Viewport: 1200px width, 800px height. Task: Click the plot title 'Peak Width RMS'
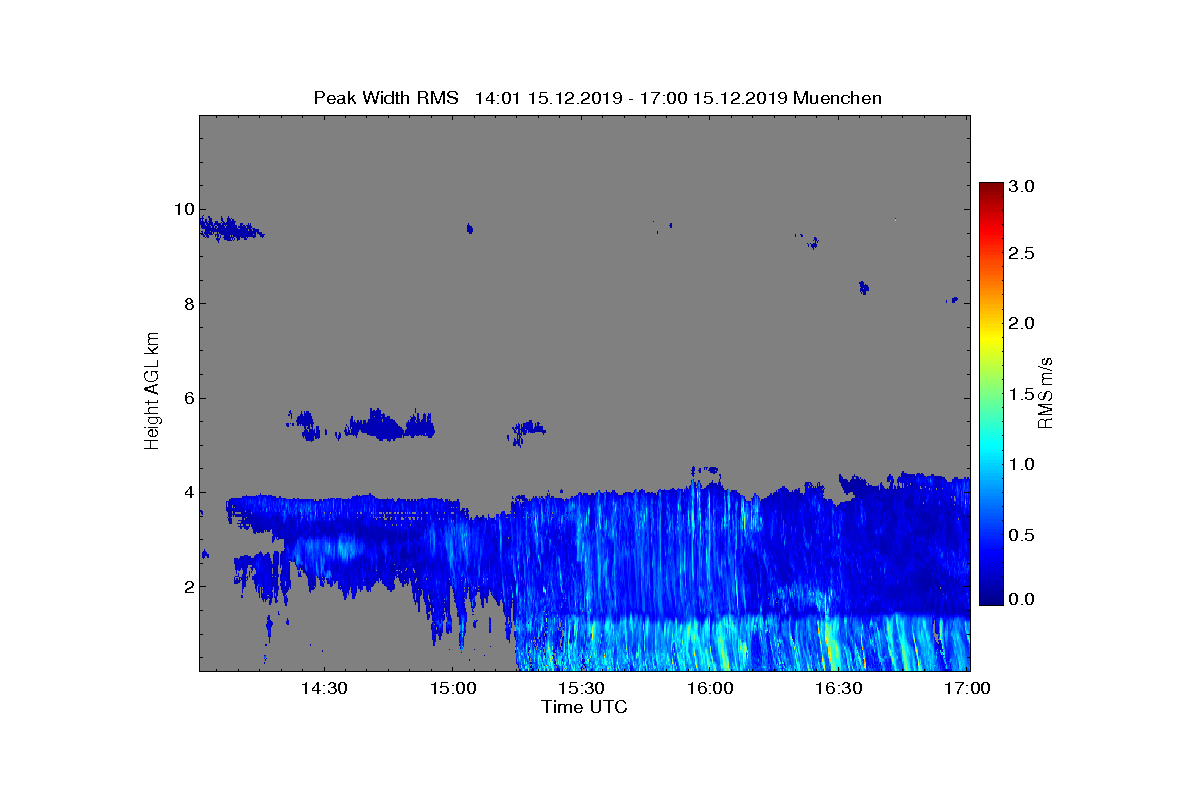coord(386,97)
